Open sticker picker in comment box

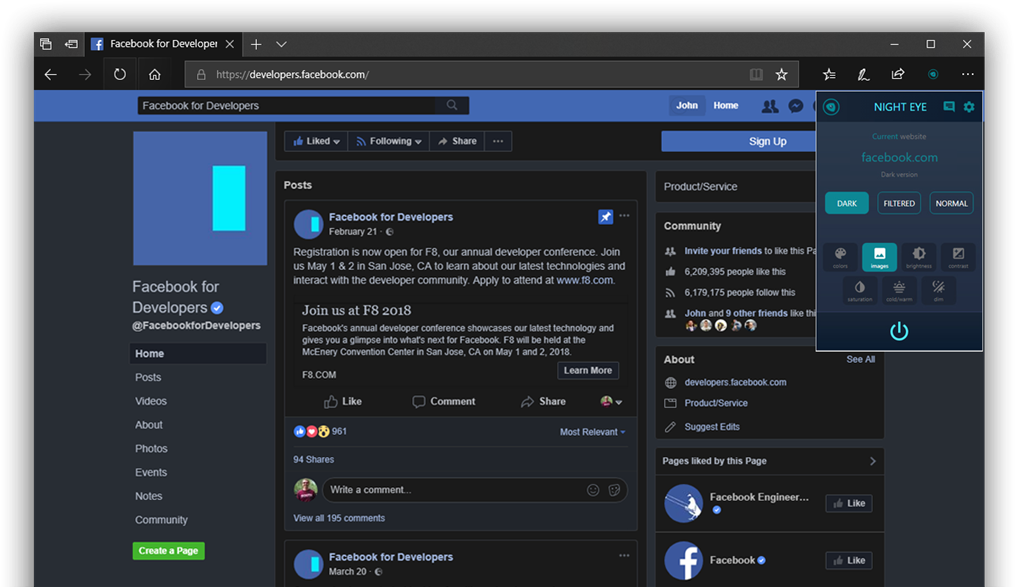pyautogui.click(x=614, y=490)
